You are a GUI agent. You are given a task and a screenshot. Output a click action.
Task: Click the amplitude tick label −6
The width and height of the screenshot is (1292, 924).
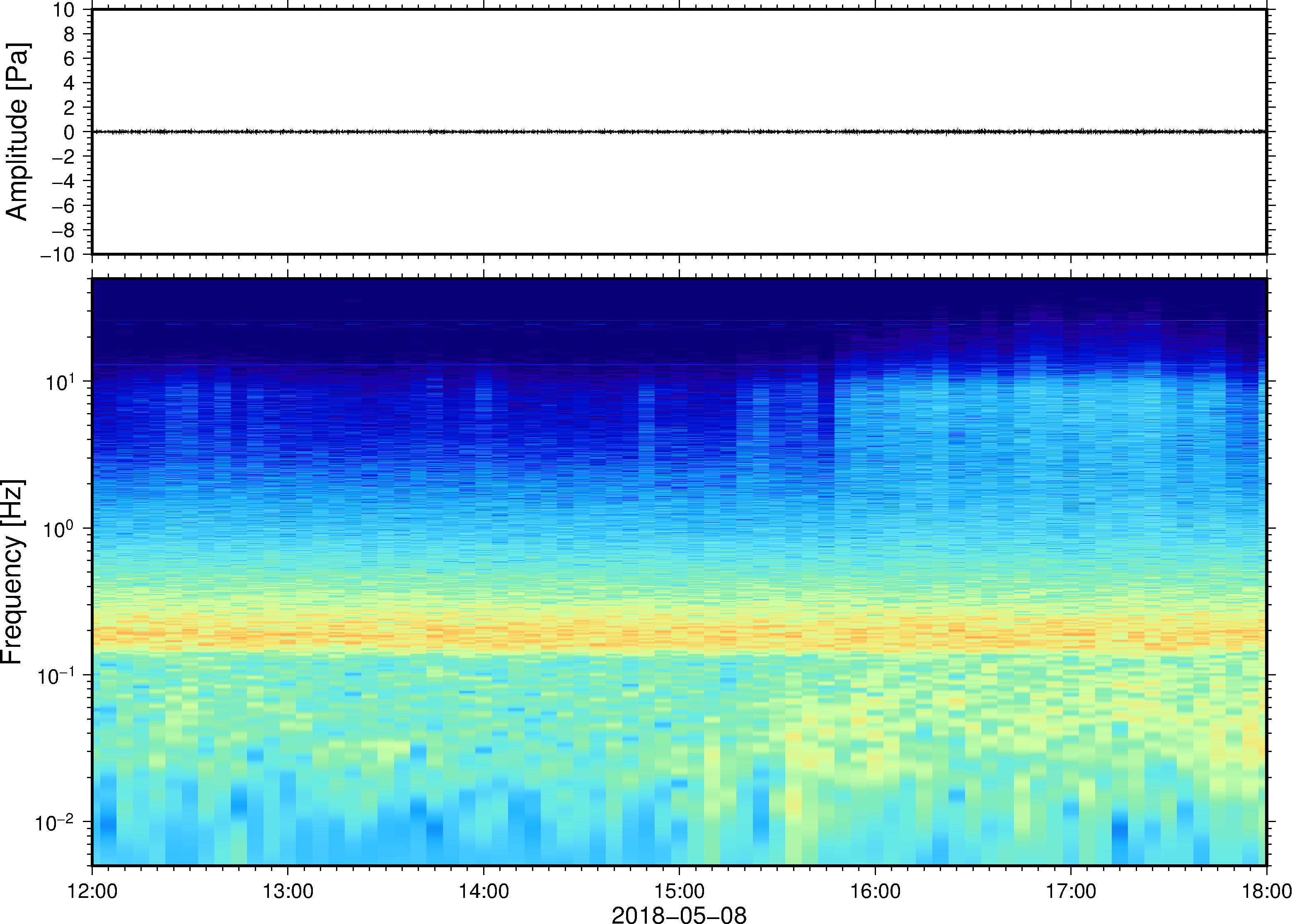[x=63, y=206]
